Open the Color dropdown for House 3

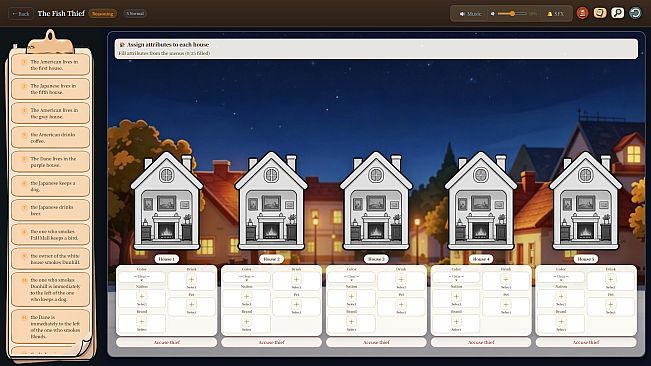(351, 277)
